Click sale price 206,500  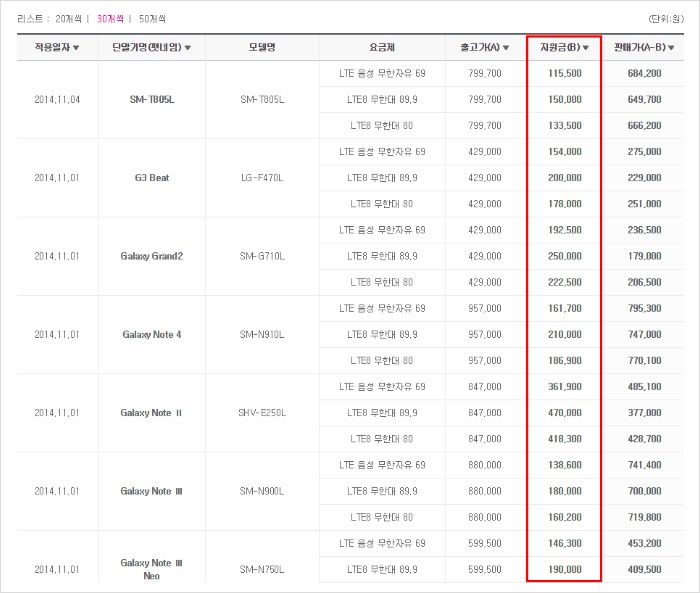tap(644, 282)
